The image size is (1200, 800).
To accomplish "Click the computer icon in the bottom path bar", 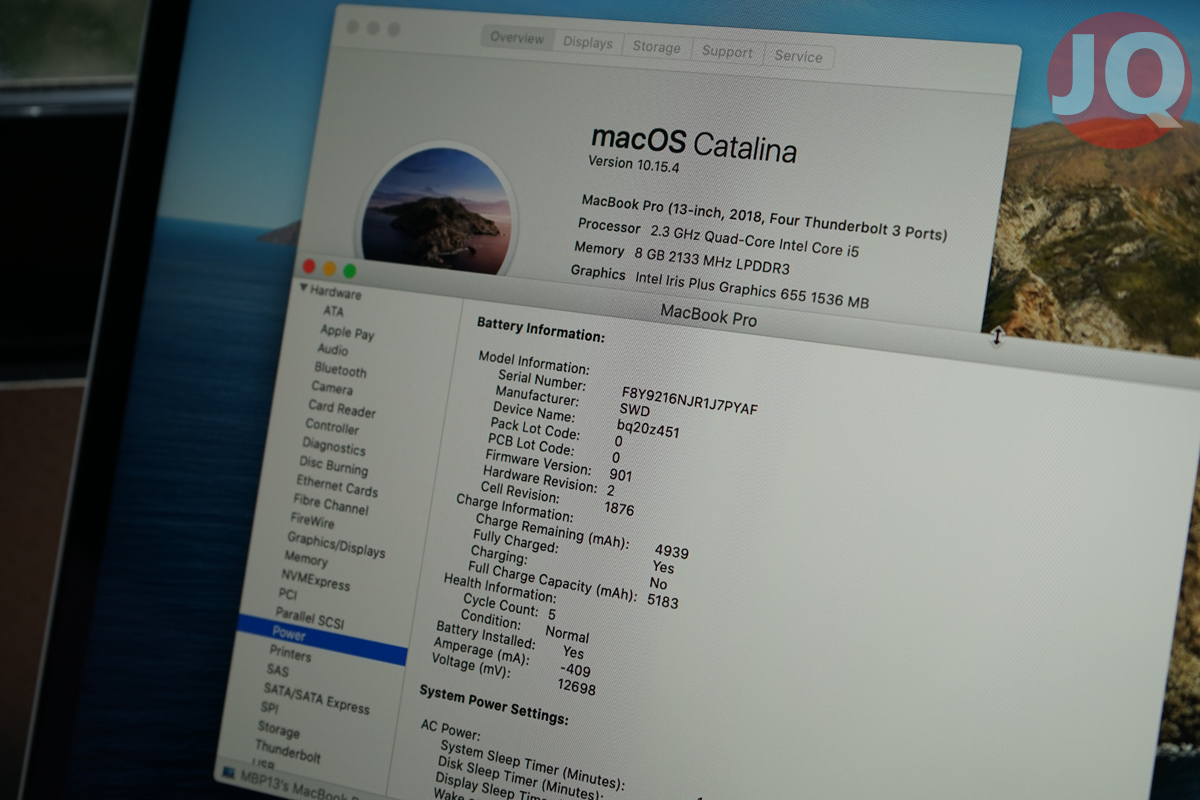I will tap(229, 773).
